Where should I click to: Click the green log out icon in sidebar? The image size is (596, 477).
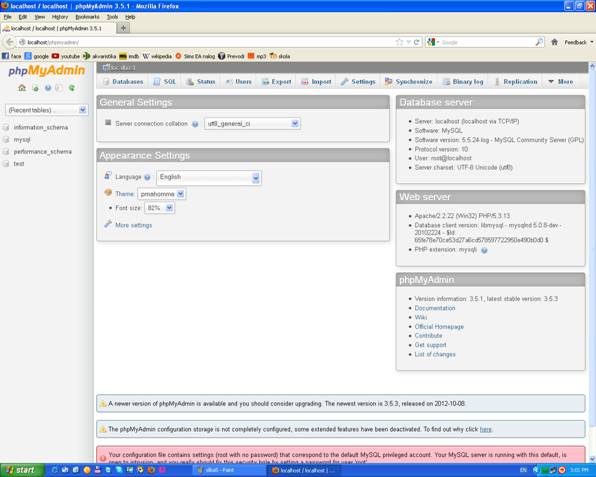click(35, 88)
